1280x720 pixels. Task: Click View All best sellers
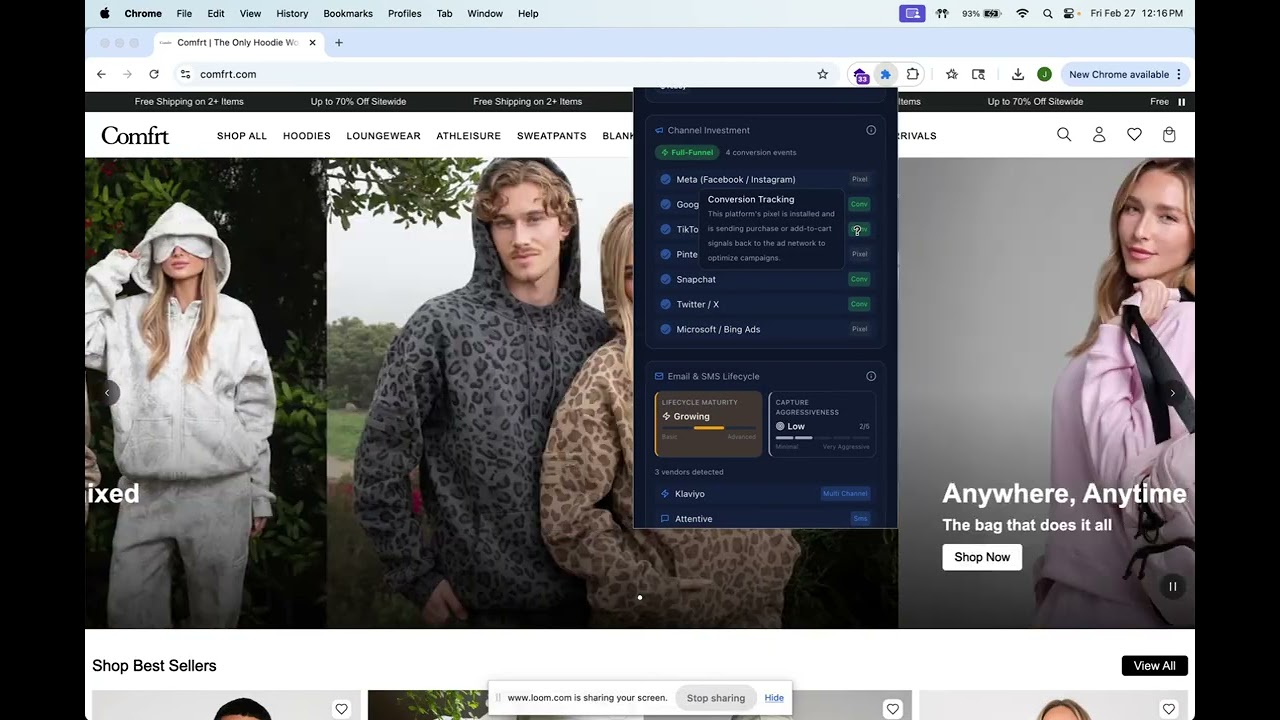[1154, 666]
